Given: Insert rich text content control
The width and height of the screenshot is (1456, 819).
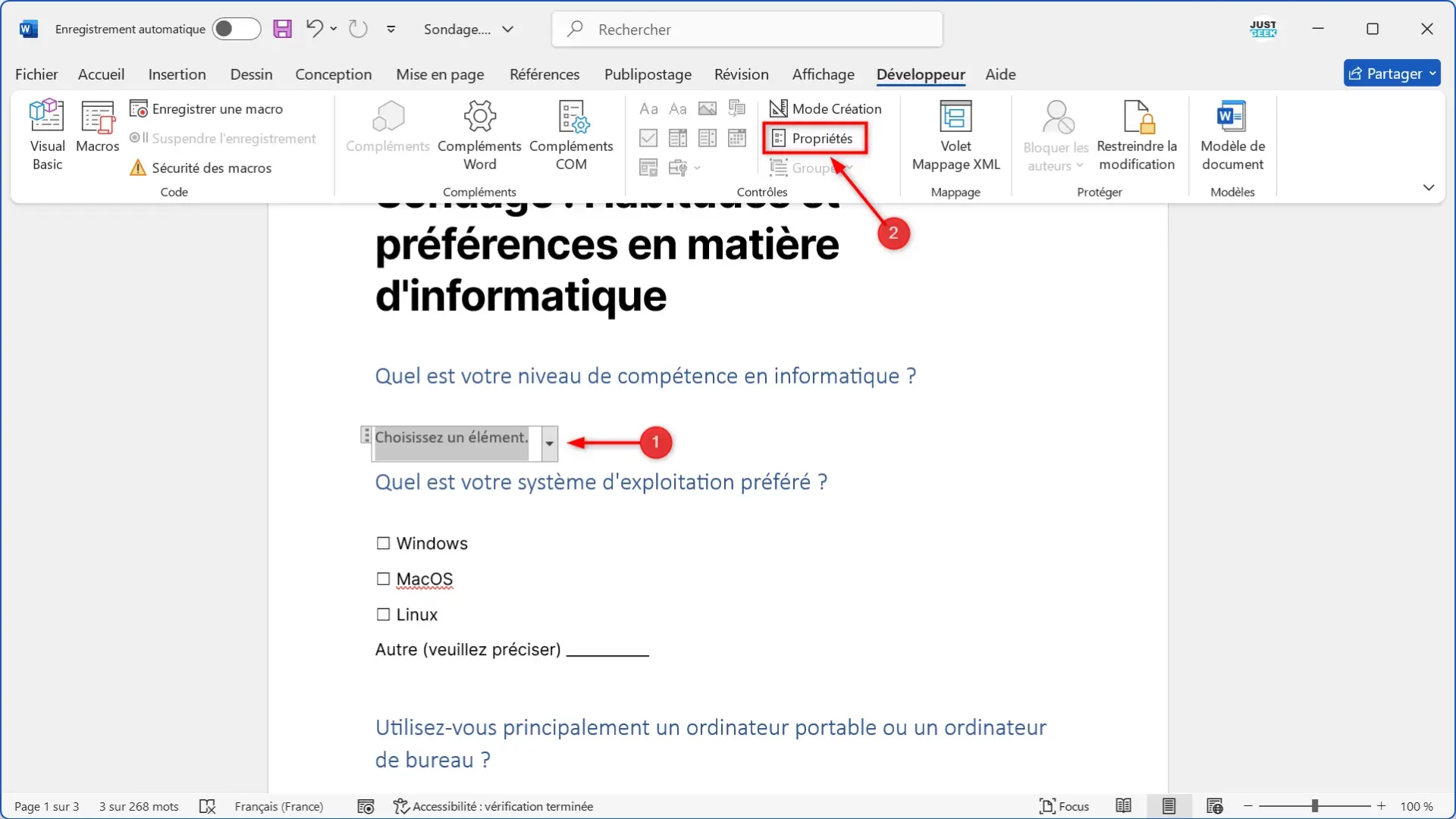Looking at the screenshot, I should [648, 108].
